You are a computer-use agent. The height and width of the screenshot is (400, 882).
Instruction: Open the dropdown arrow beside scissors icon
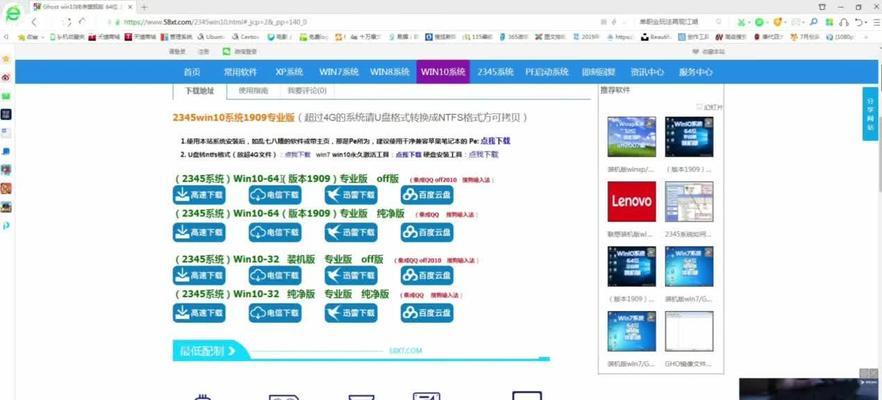click(750, 22)
